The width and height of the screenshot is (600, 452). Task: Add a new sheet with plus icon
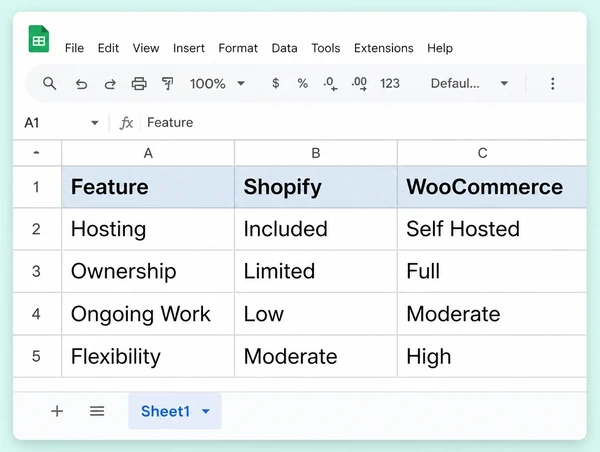(x=57, y=411)
